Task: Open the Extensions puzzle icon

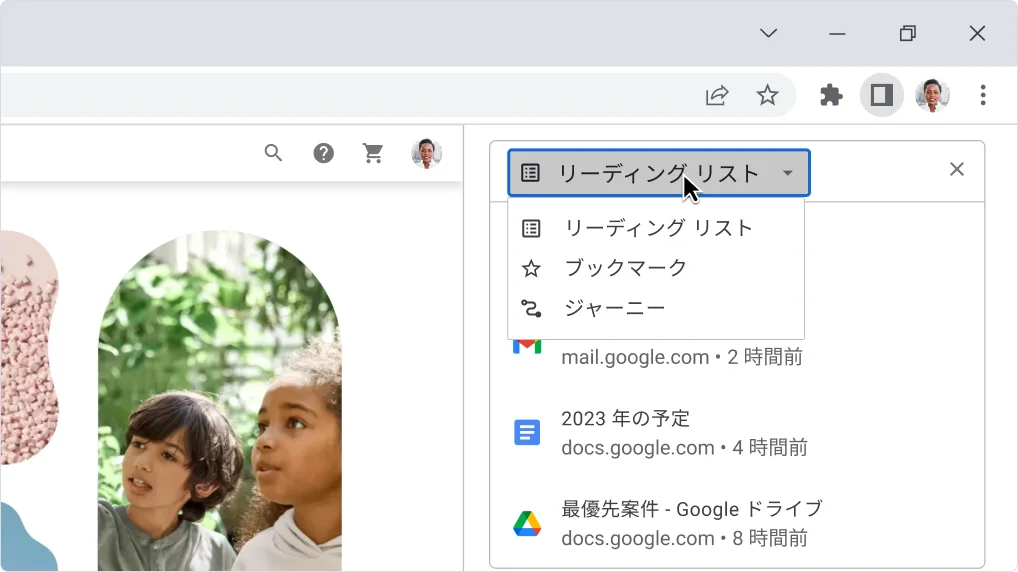Action: pyautogui.click(x=831, y=95)
